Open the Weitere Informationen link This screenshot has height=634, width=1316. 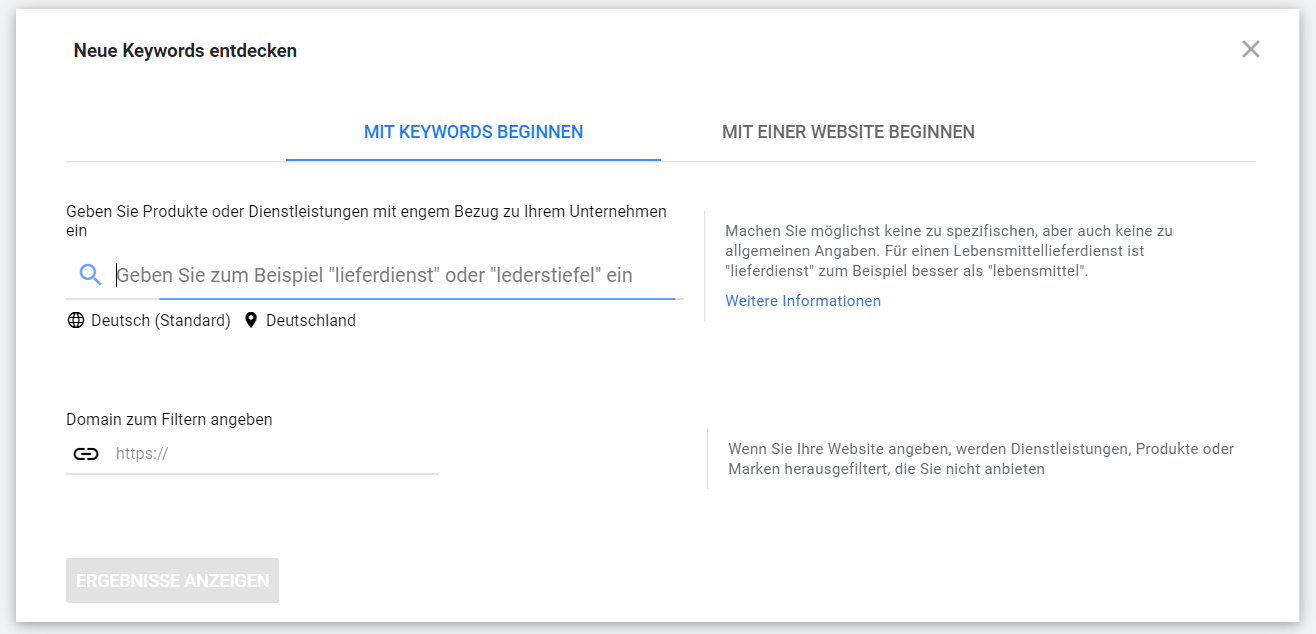point(803,301)
